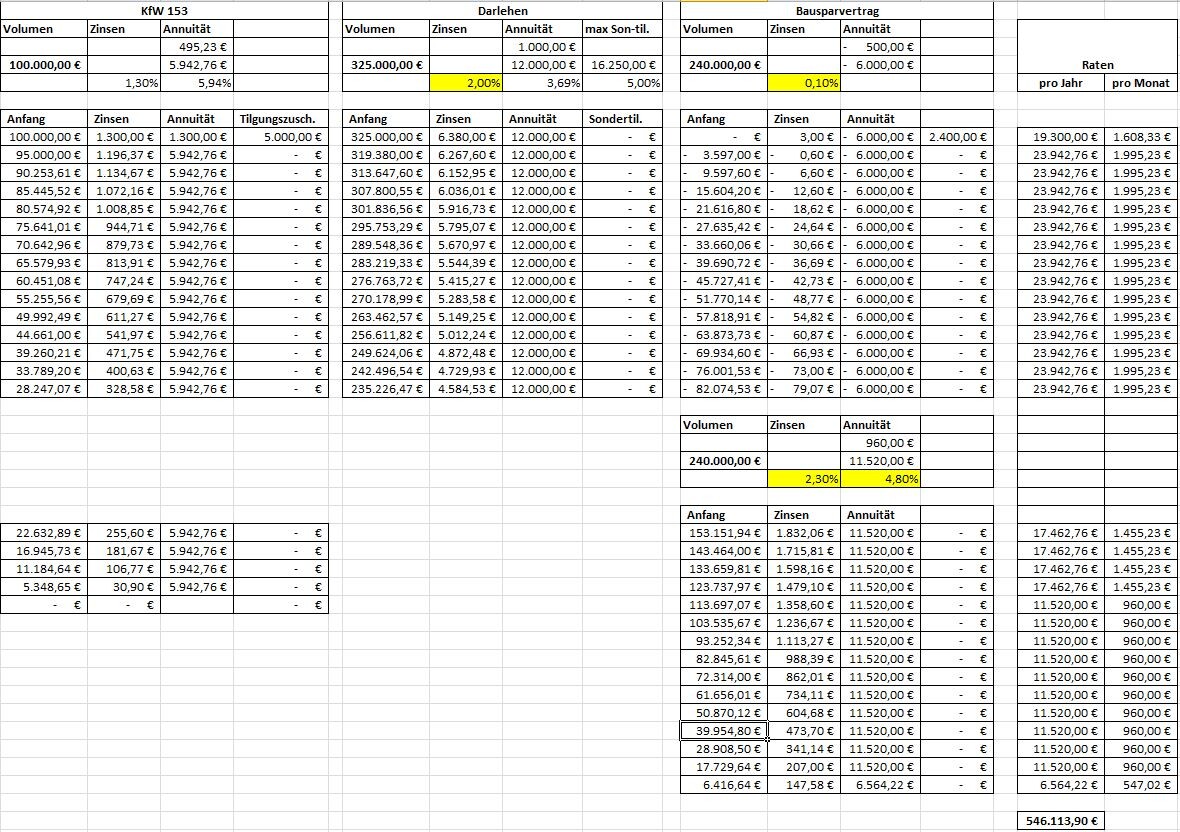1180x832 pixels.
Task: Select the Tilgungszusch. column header
Action: 281,119
